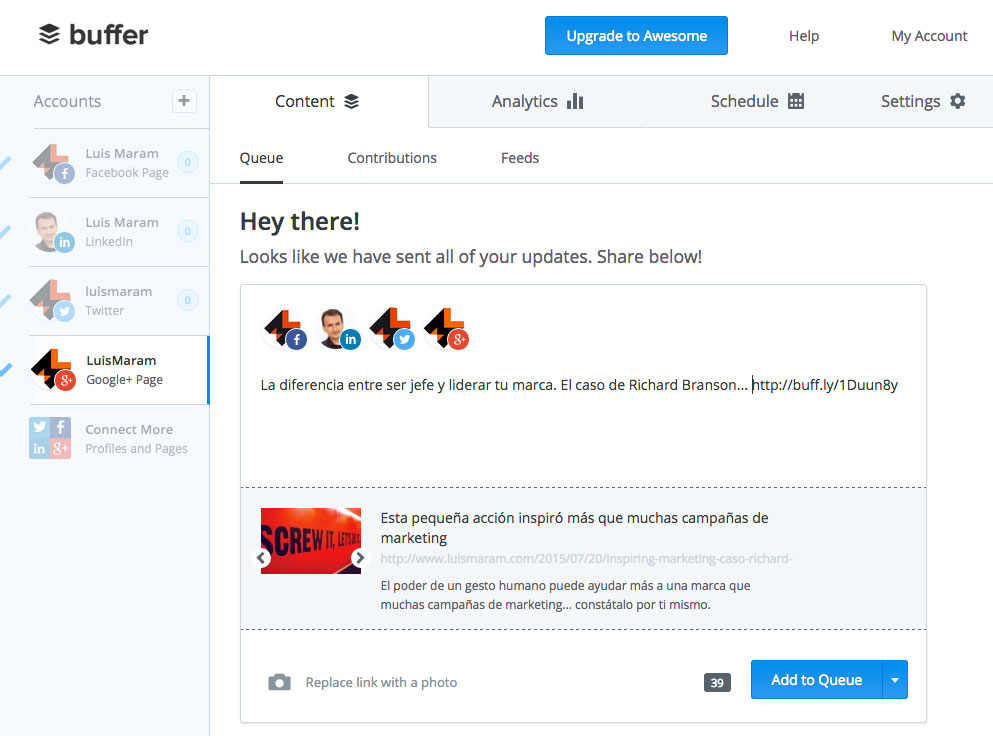This screenshot has width=993, height=736.
Task: Toggle the LinkedIn profile avatar in composer
Action: point(337,328)
